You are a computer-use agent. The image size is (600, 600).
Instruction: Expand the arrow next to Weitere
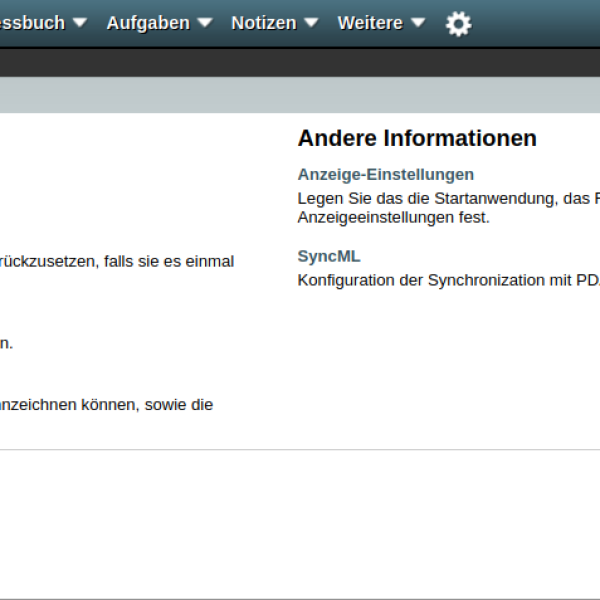[418, 23]
